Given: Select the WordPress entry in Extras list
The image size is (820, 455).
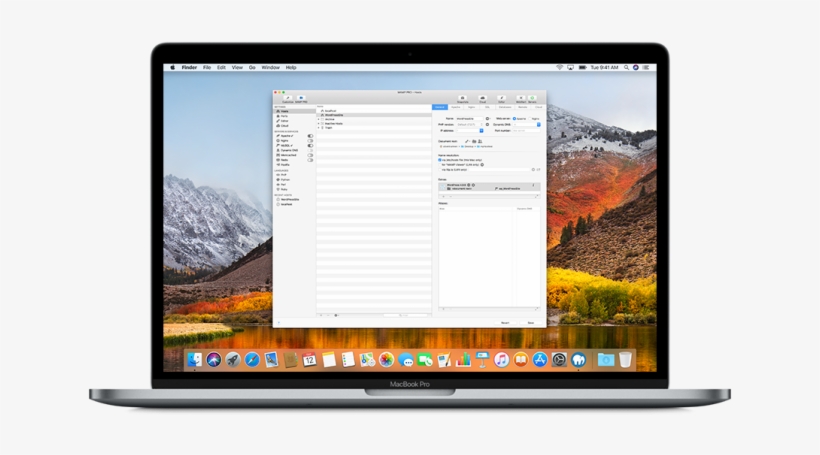Looking at the screenshot, I should pyautogui.click(x=489, y=187).
